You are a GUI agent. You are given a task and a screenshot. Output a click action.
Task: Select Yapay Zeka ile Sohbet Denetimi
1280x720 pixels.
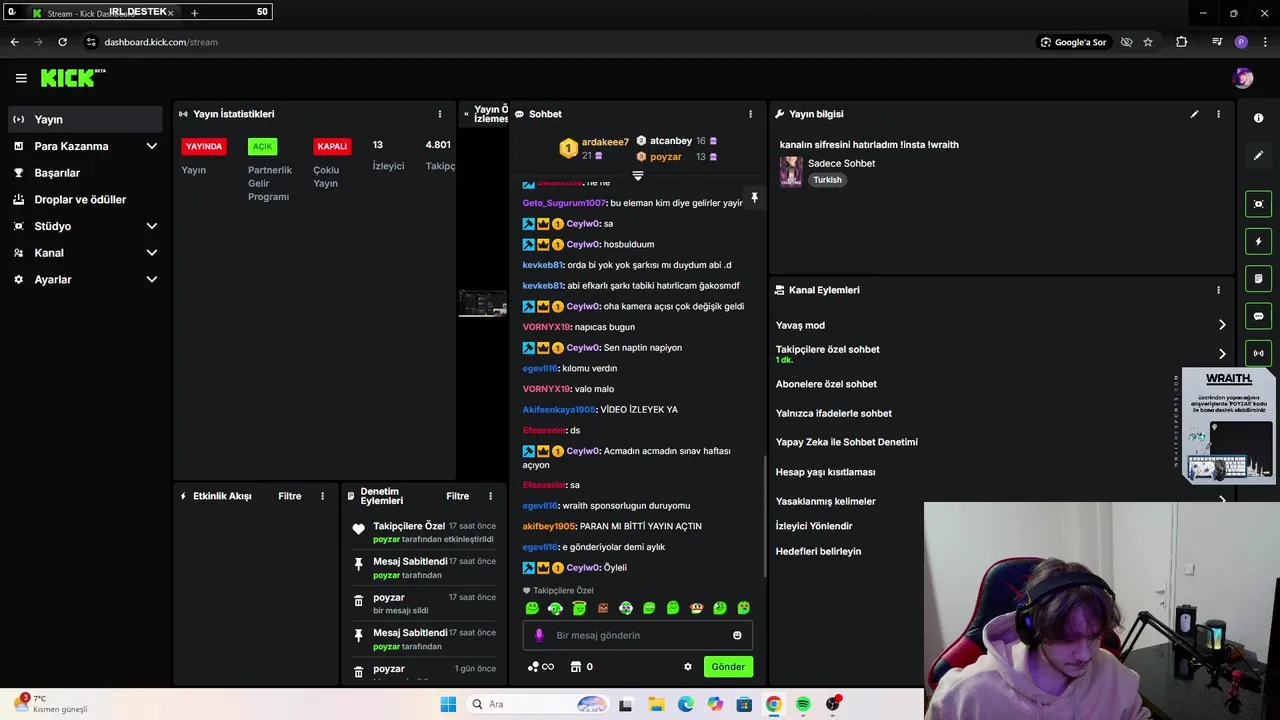847,442
